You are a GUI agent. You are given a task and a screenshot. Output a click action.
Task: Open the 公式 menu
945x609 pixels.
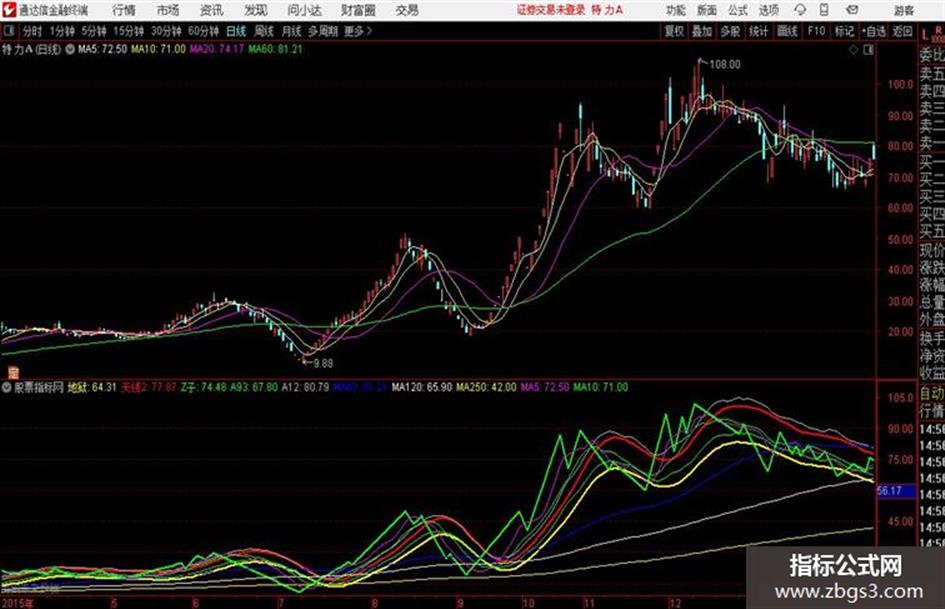(738, 10)
